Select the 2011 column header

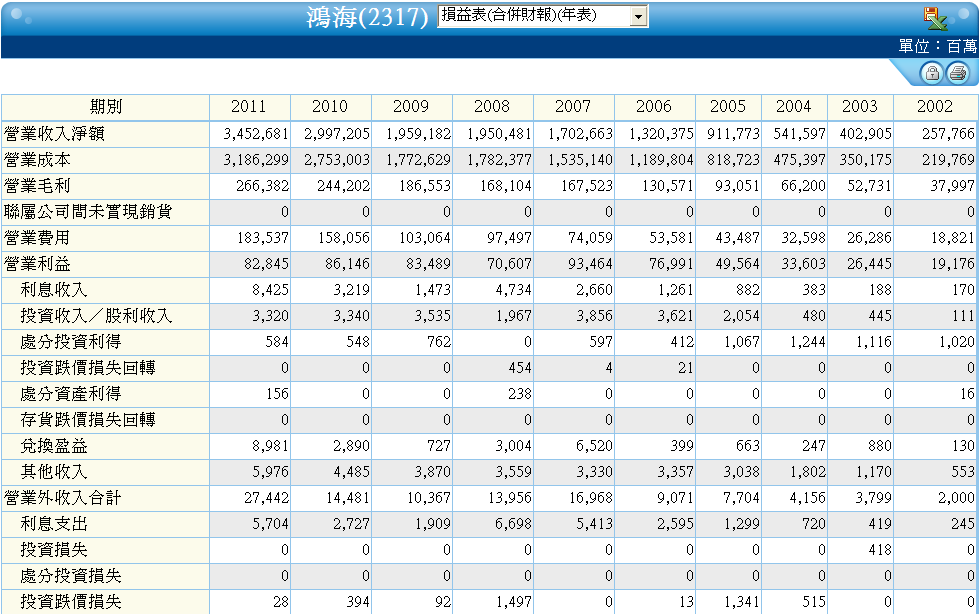coord(249,107)
